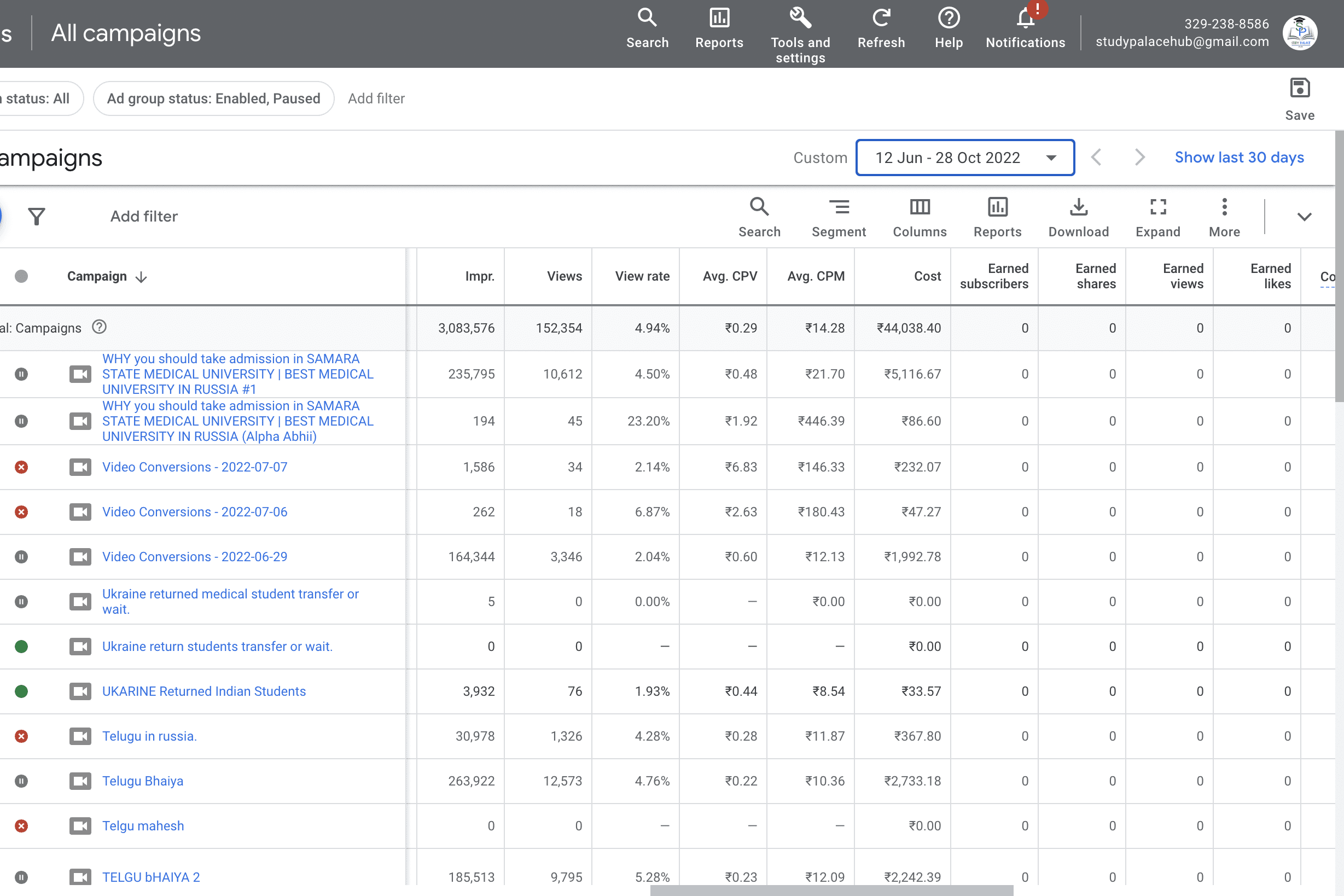Sort by Avg. CPV column
This screenshot has height=896, width=1344.
click(730, 276)
